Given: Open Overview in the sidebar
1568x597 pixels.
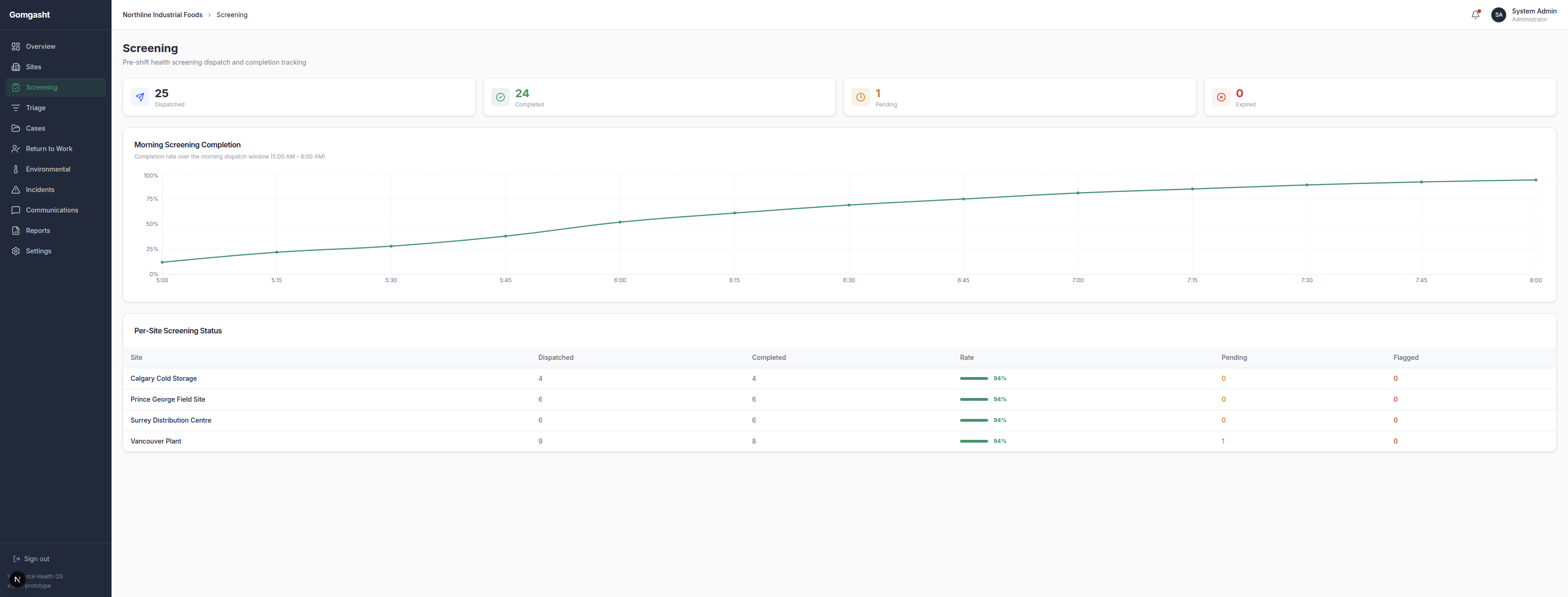Looking at the screenshot, I should pyautogui.click(x=56, y=46).
